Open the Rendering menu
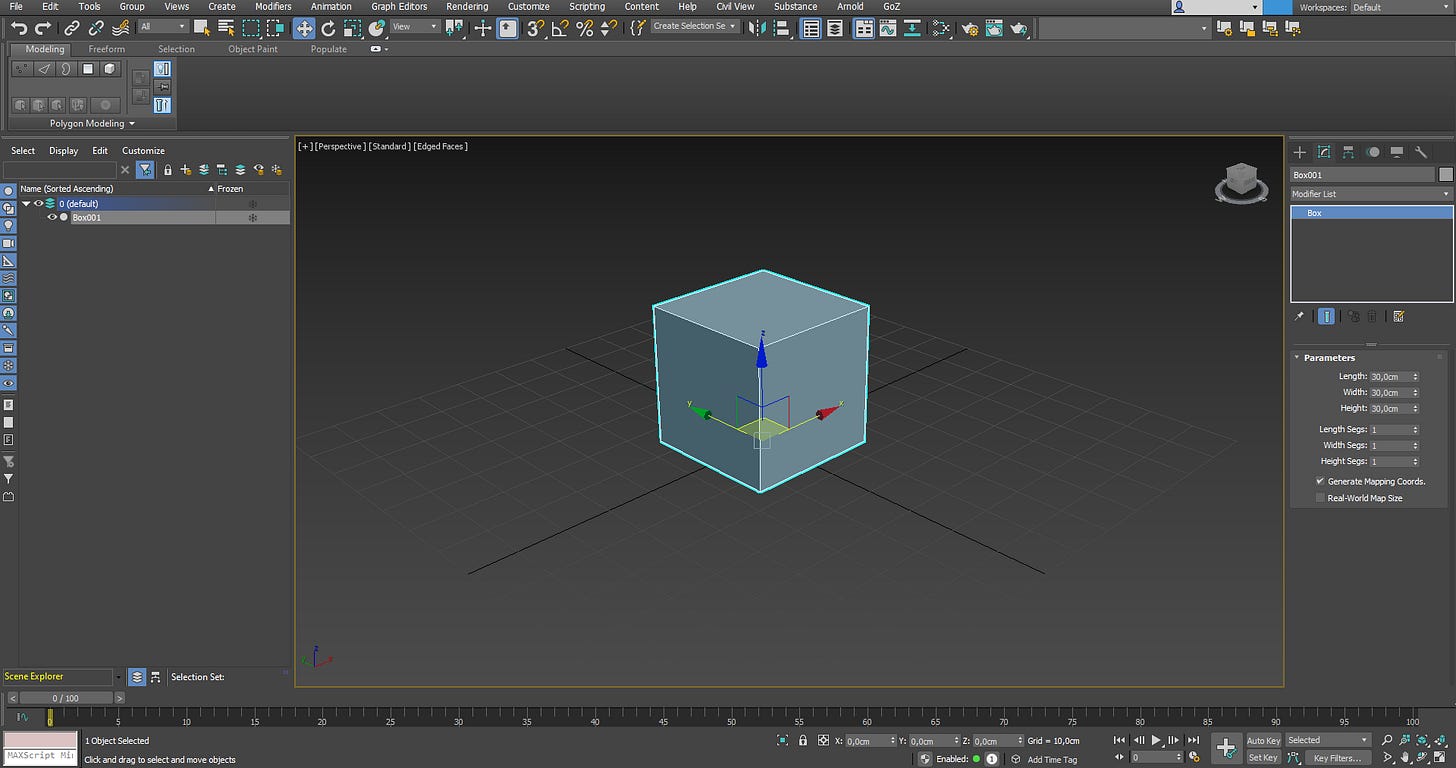Image resolution: width=1456 pixels, height=768 pixels. (467, 7)
